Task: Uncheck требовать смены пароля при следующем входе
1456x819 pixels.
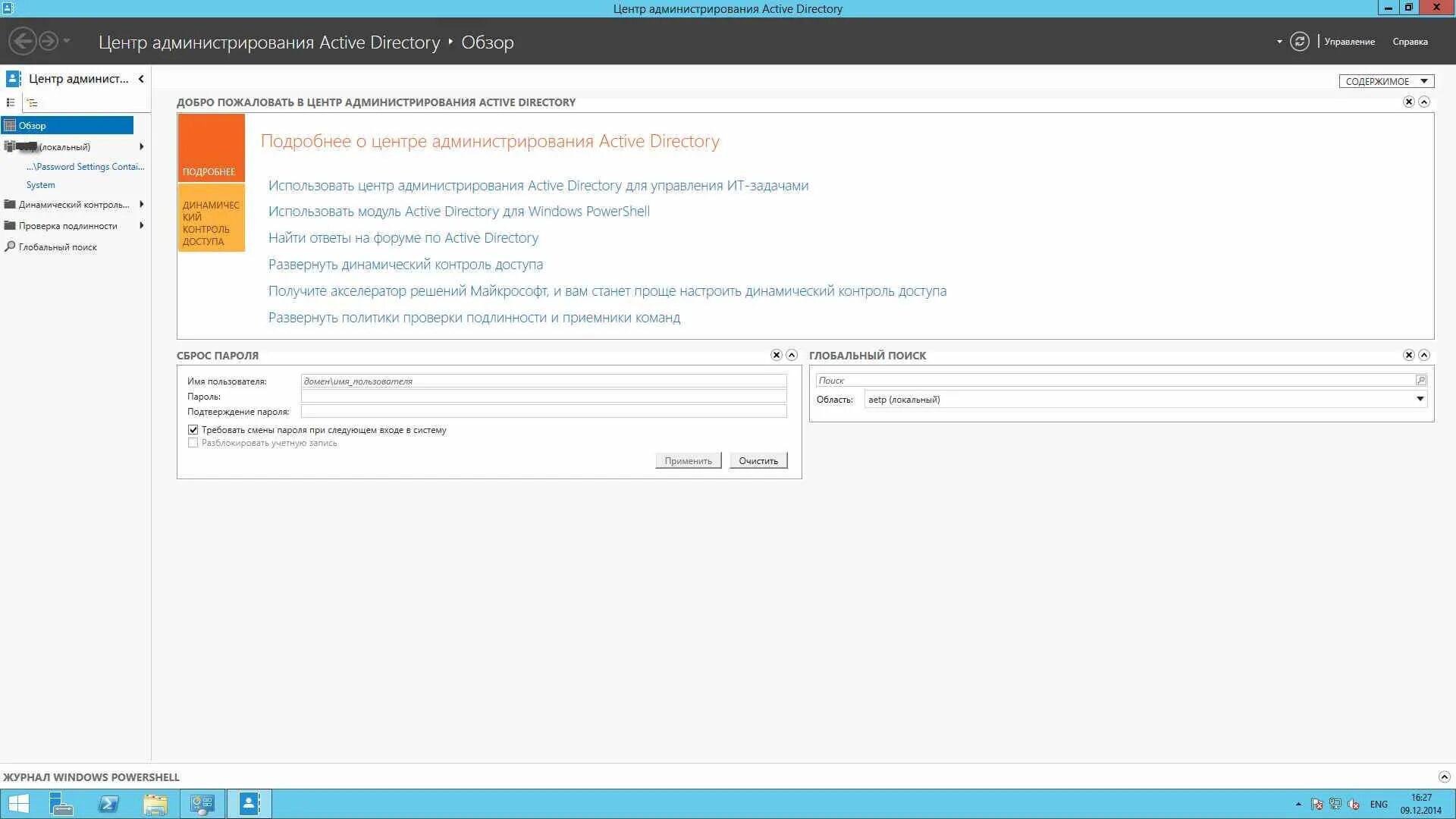Action: tap(193, 429)
